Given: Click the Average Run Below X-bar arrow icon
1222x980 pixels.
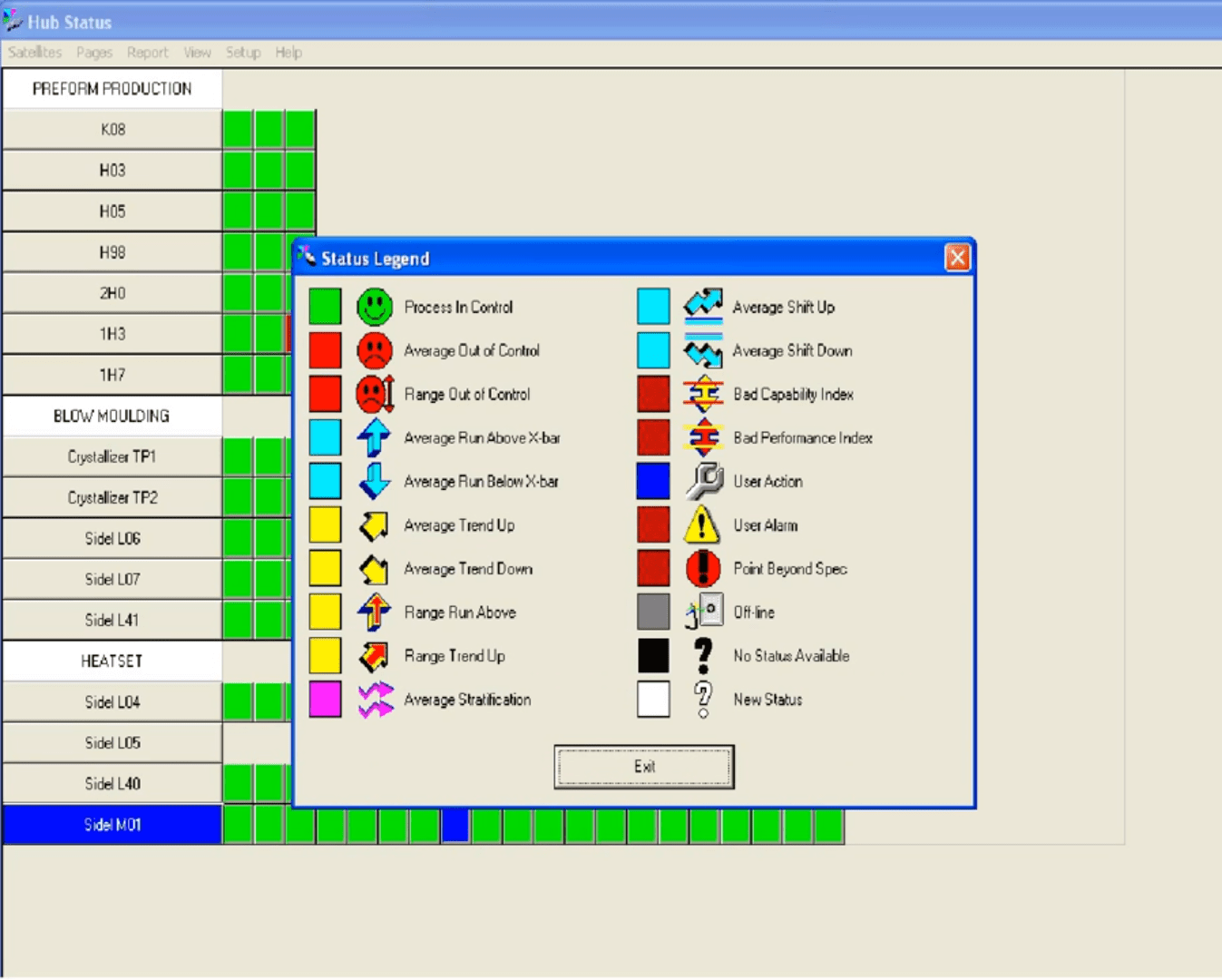Looking at the screenshot, I should point(373,481).
